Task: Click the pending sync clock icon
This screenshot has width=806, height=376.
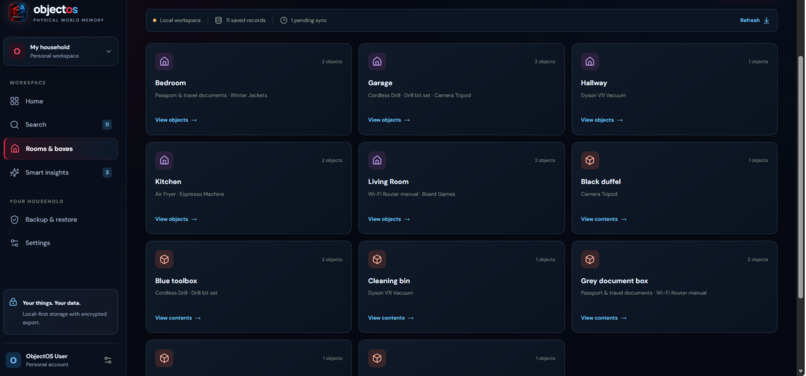Action: click(284, 21)
